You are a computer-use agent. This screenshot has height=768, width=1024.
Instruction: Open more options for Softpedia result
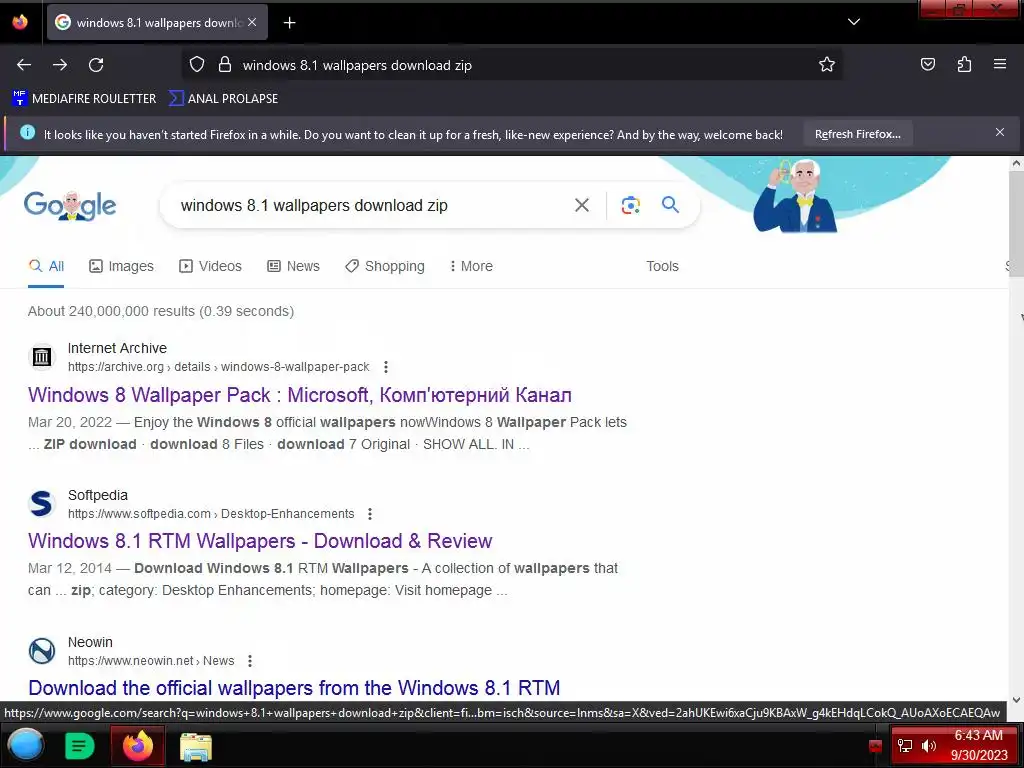tap(370, 514)
